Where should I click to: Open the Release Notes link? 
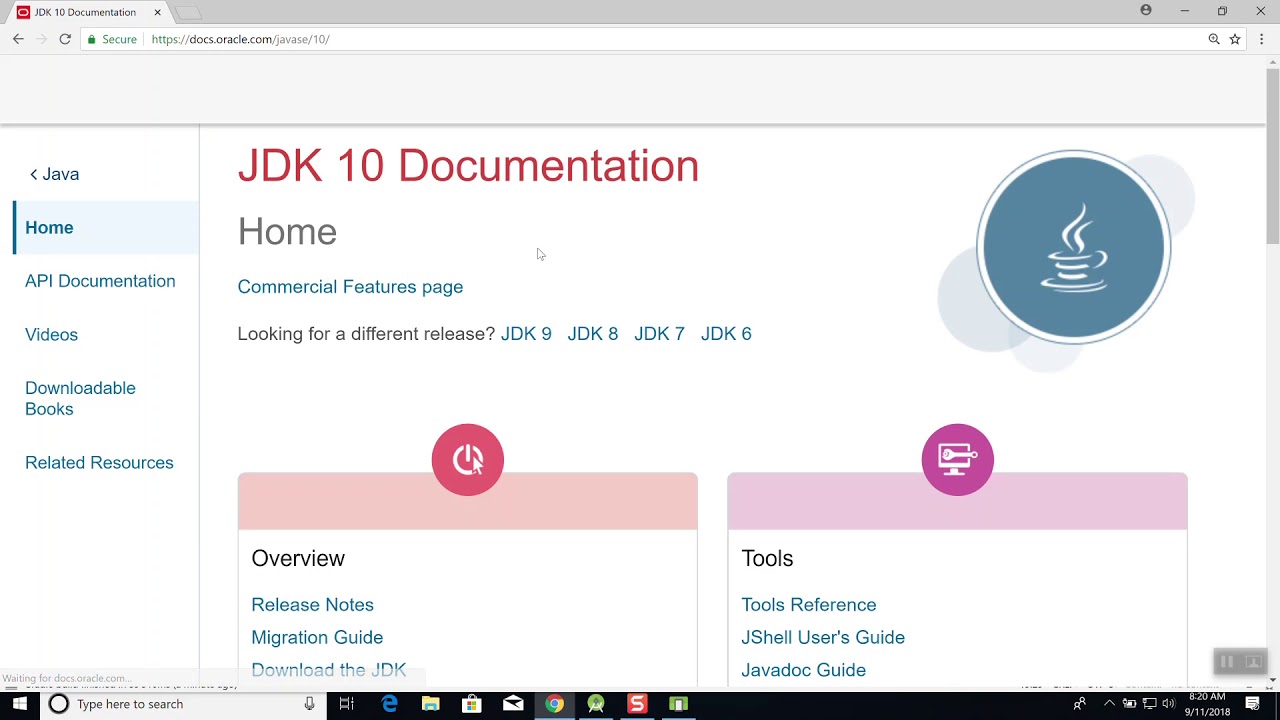point(312,605)
